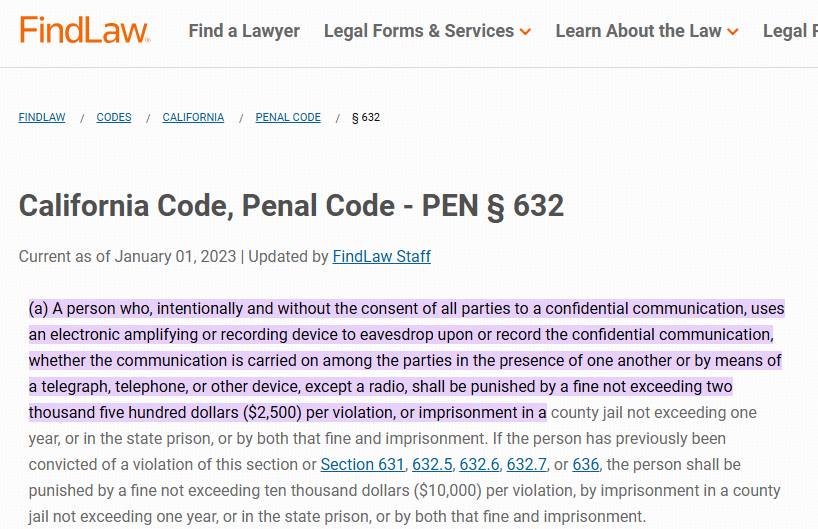Go to CODES breadcrumb link
Image resolution: width=818 pixels, height=529 pixels.
pos(114,117)
